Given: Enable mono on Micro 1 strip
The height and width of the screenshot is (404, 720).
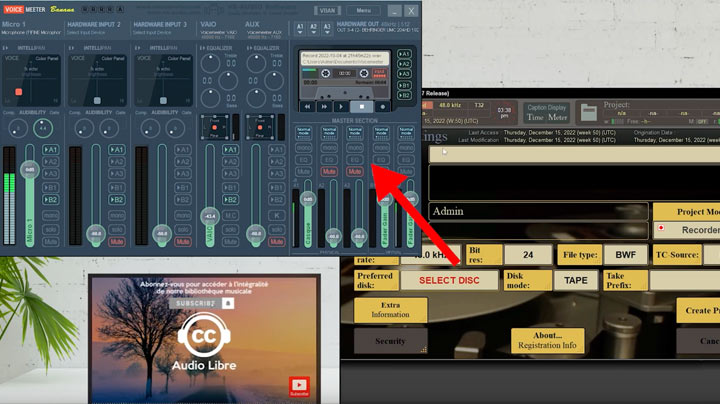Looking at the screenshot, I should [51, 215].
